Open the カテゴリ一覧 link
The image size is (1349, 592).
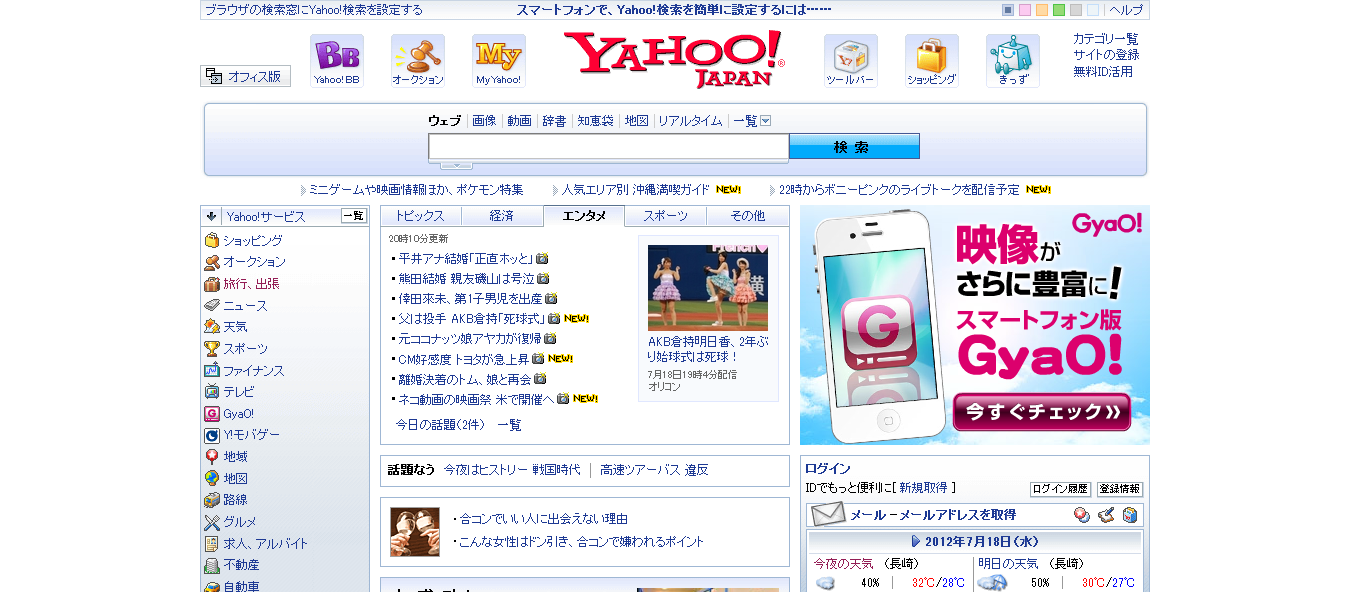pos(1106,39)
